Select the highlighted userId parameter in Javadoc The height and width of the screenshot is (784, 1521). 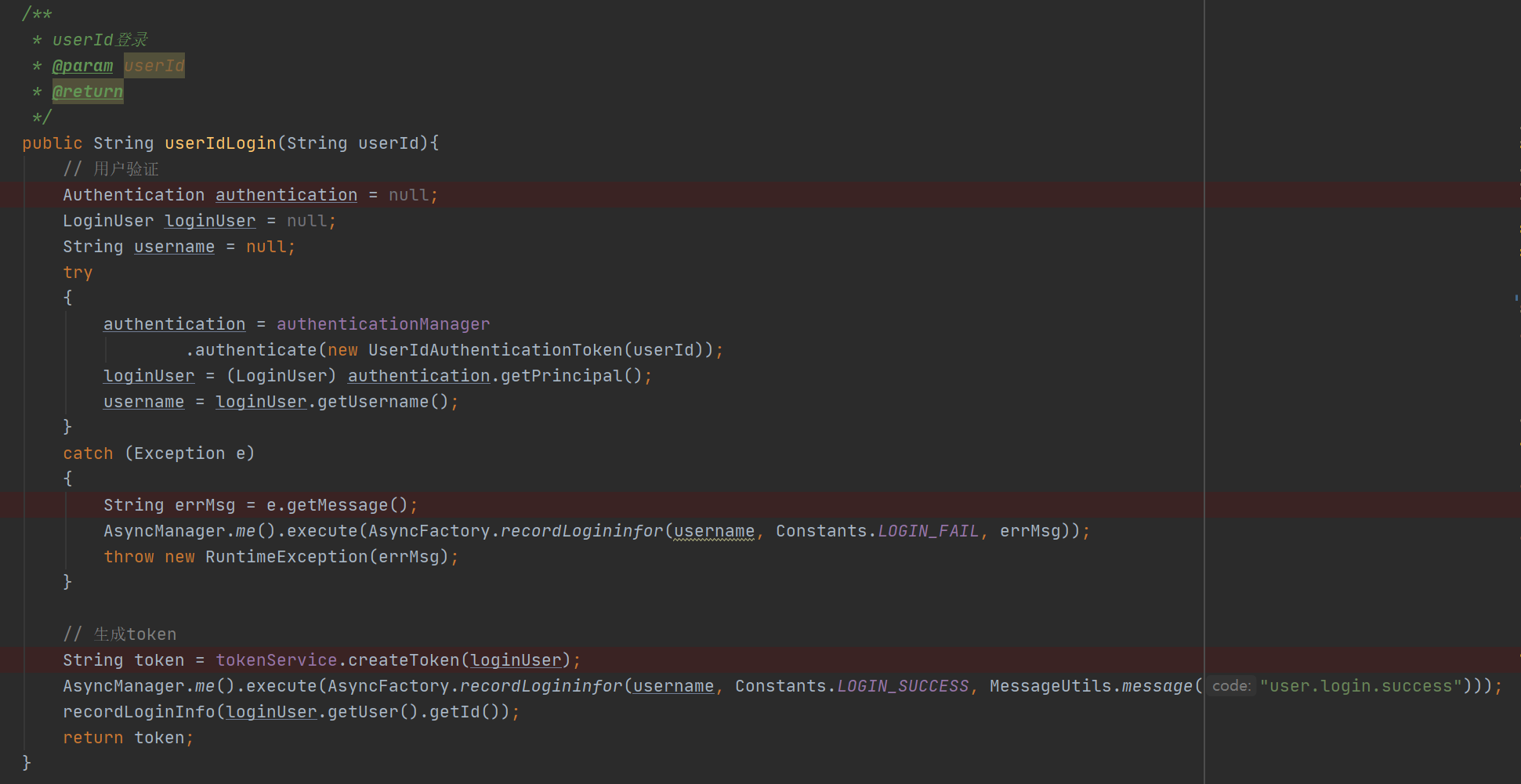[154, 65]
